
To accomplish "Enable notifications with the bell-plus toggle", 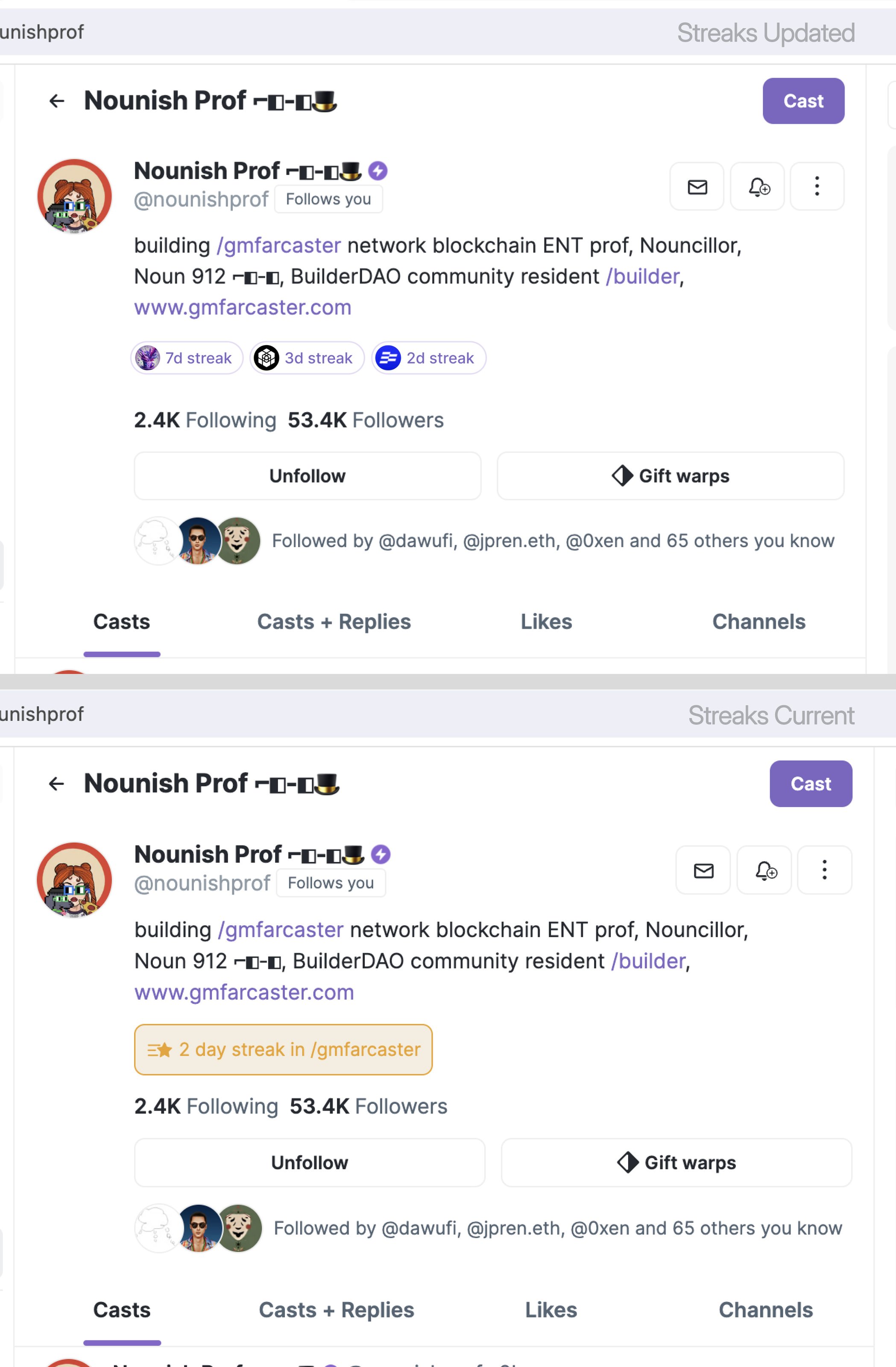I will tap(757, 187).
